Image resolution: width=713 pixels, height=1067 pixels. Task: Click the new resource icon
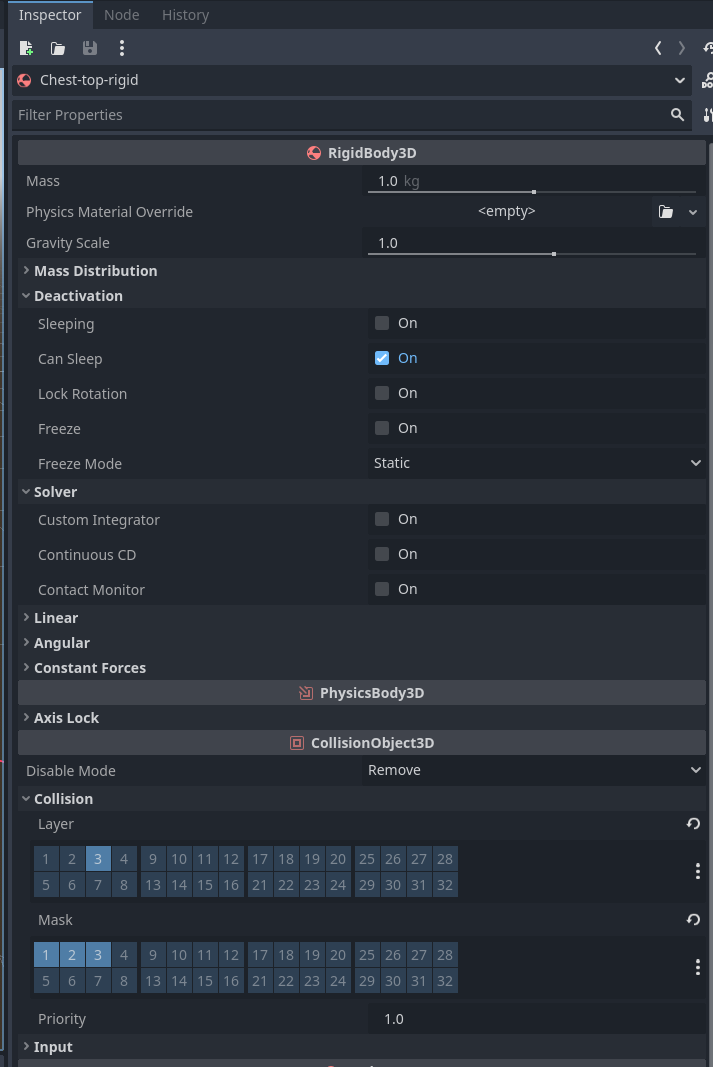(27, 48)
